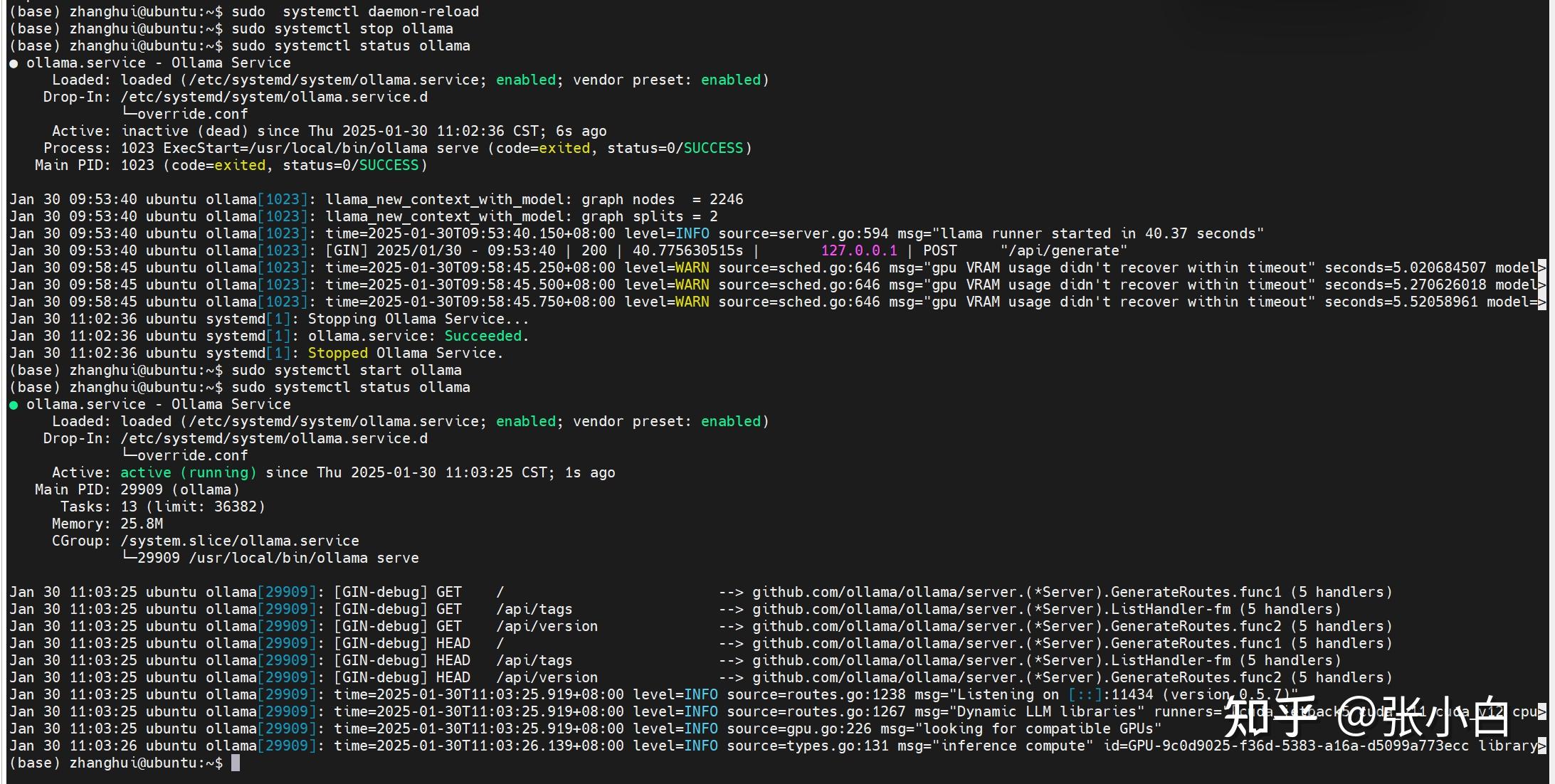Click the 'seconds=5.52058961' value
Screen dimensions: 1555x784
click(1401, 302)
